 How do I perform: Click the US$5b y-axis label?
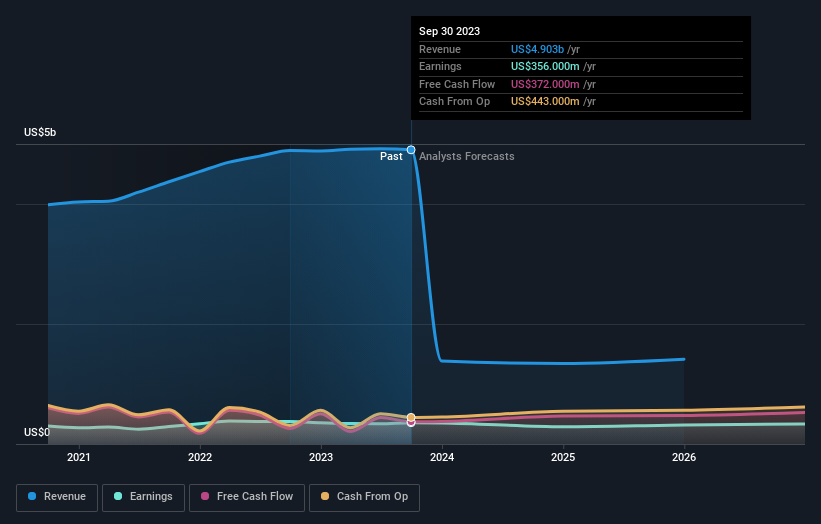40,132
